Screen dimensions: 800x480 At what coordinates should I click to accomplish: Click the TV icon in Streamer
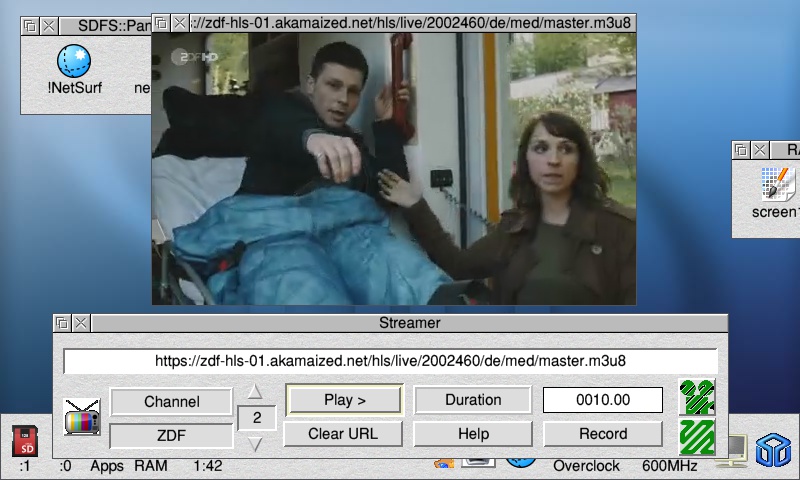coord(81,417)
